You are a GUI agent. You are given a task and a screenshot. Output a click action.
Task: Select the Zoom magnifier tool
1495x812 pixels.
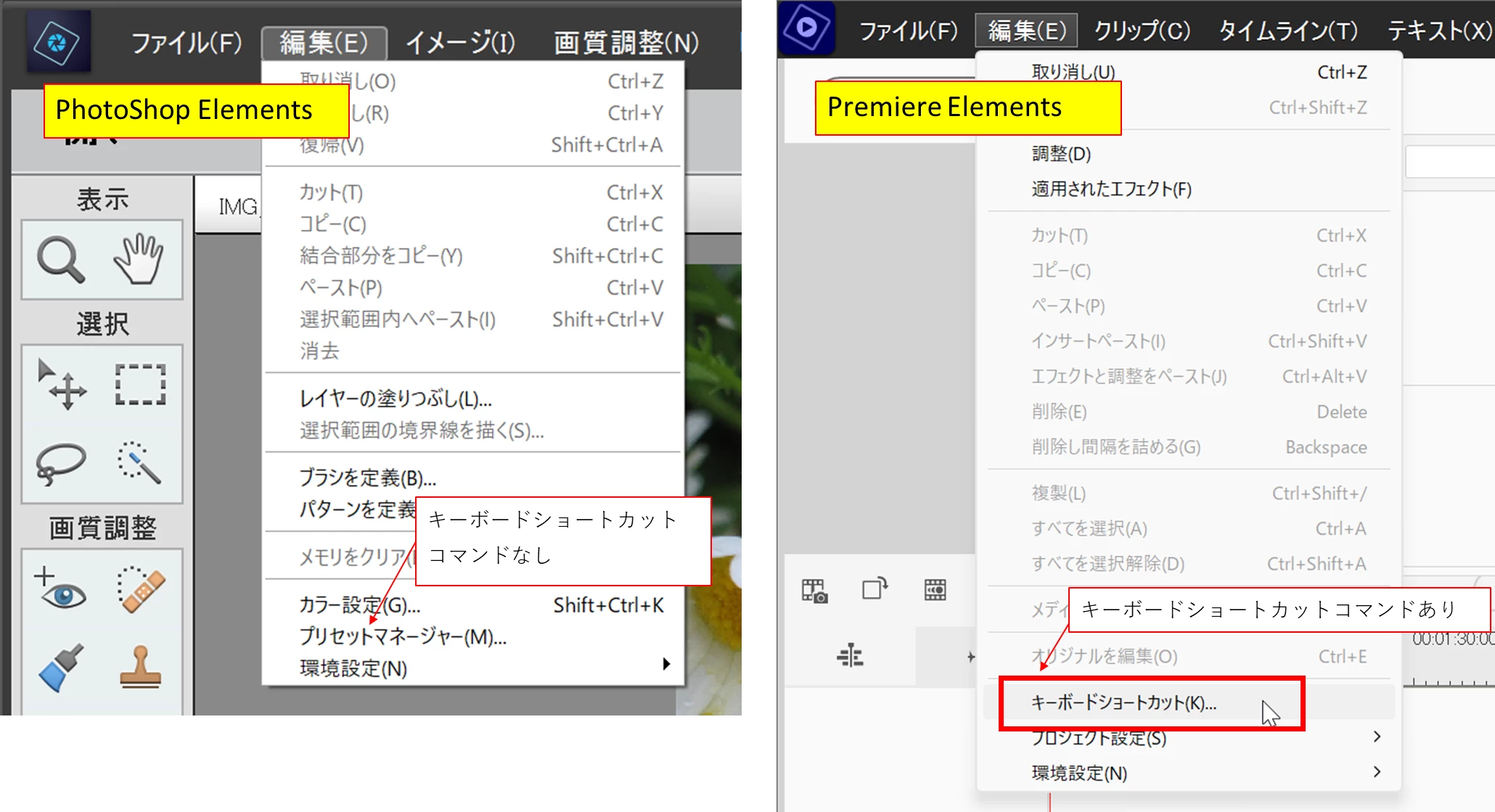click(x=61, y=259)
